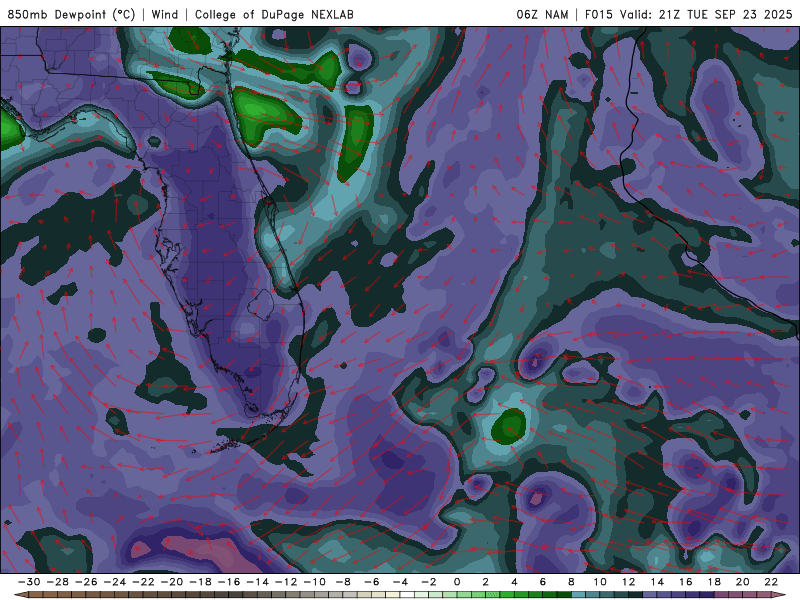Viewport: 800px width, 600px height.
Task: Click 'Valid: 21Z TUE SEP 23 2025' text
Action: tap(706, 14)
